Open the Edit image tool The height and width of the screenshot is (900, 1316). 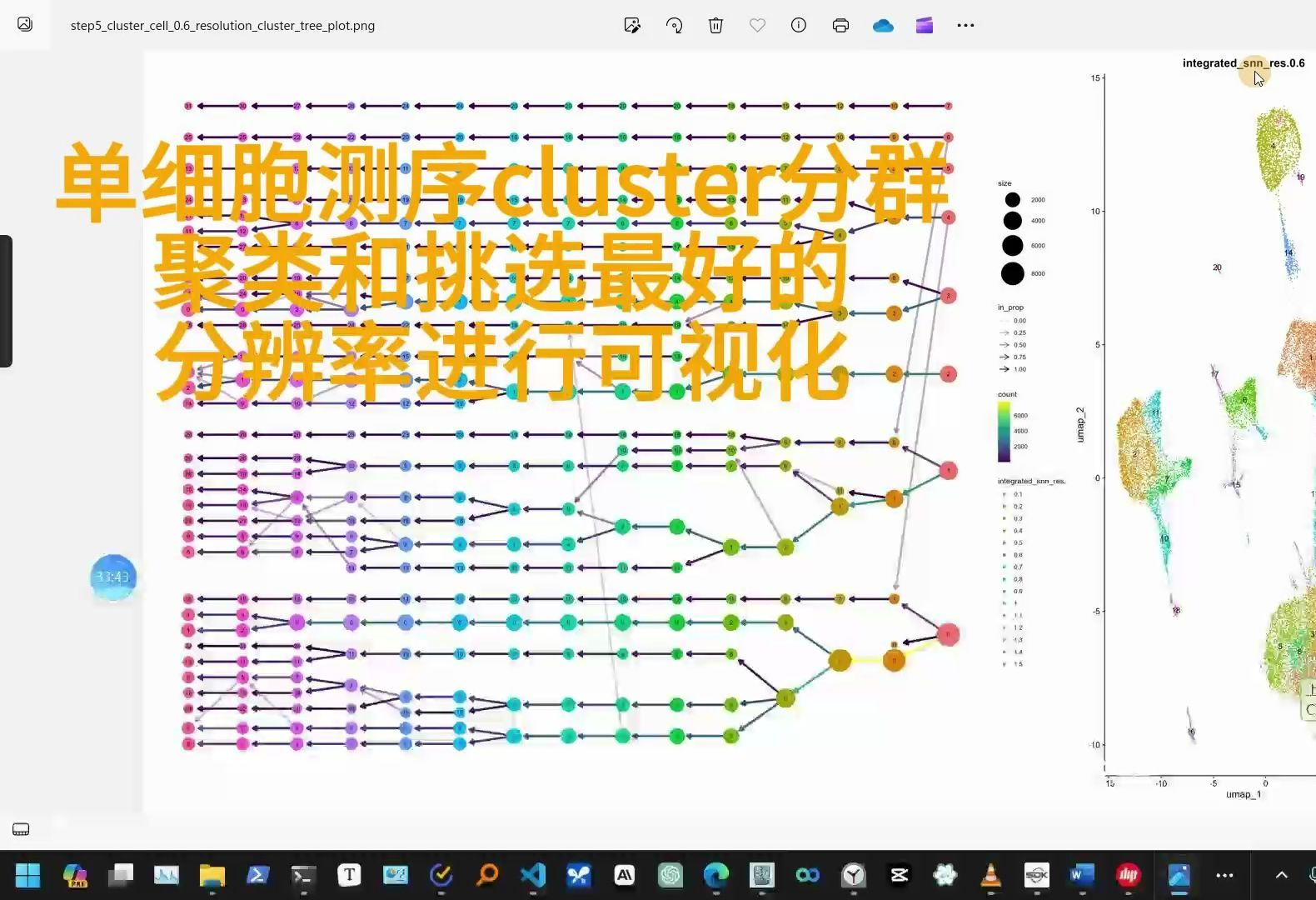click(x=632, y=25)
